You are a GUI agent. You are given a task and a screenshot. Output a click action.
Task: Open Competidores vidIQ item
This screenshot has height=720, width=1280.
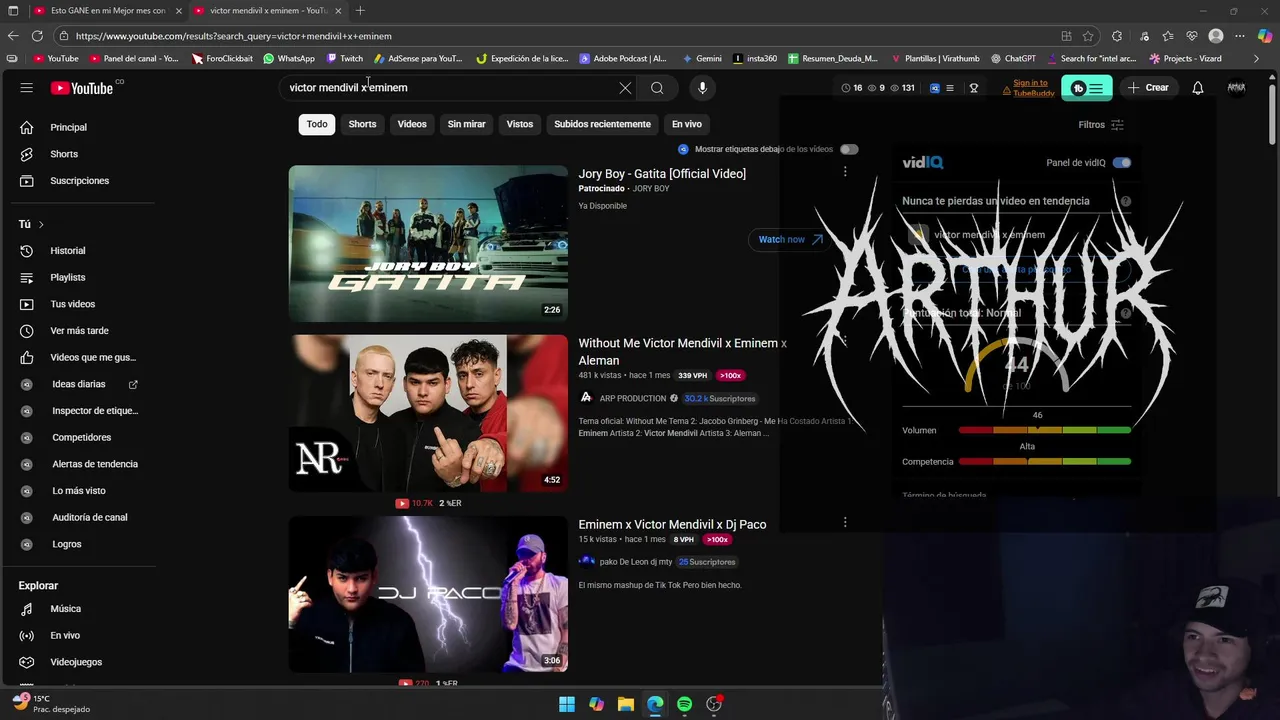coord(81,437)
